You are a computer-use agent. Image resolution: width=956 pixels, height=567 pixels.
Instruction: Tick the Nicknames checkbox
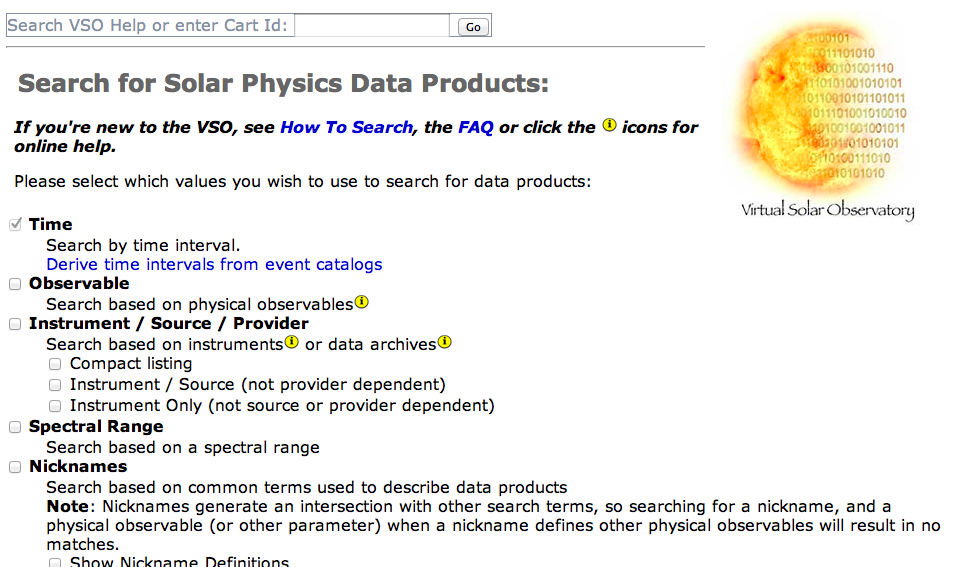[x=15, y=467]
